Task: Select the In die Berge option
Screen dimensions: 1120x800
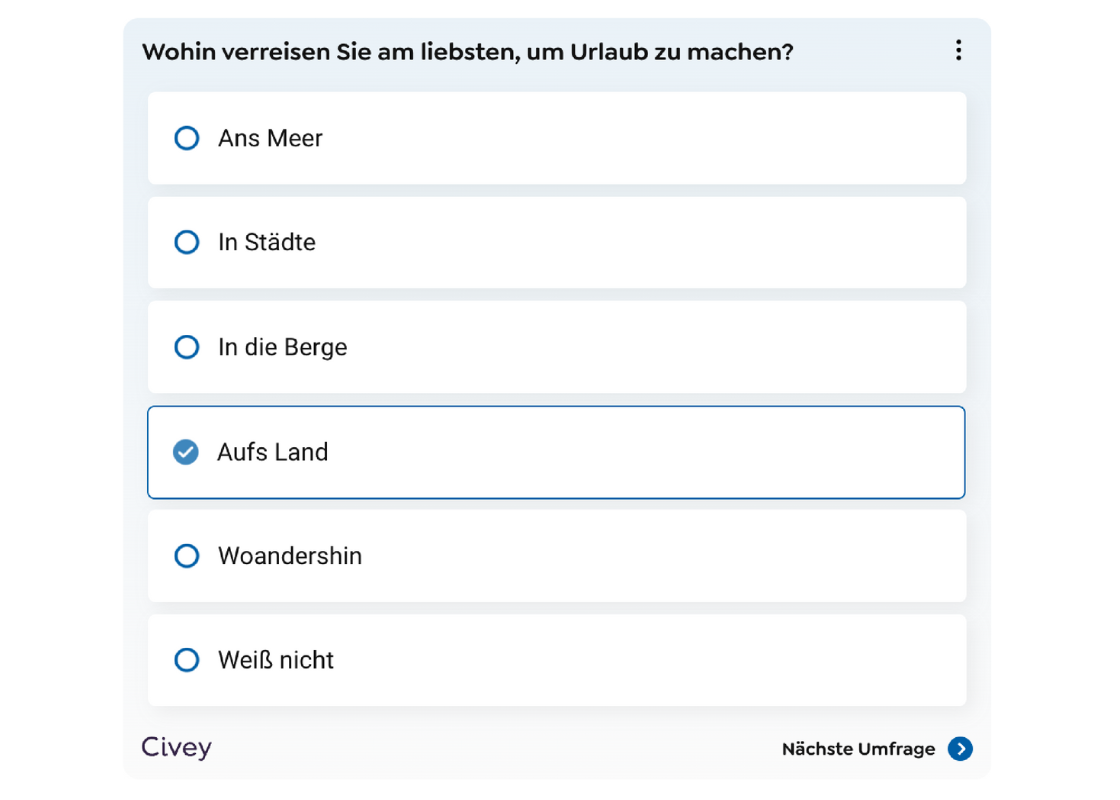Action: click(186, 347)
